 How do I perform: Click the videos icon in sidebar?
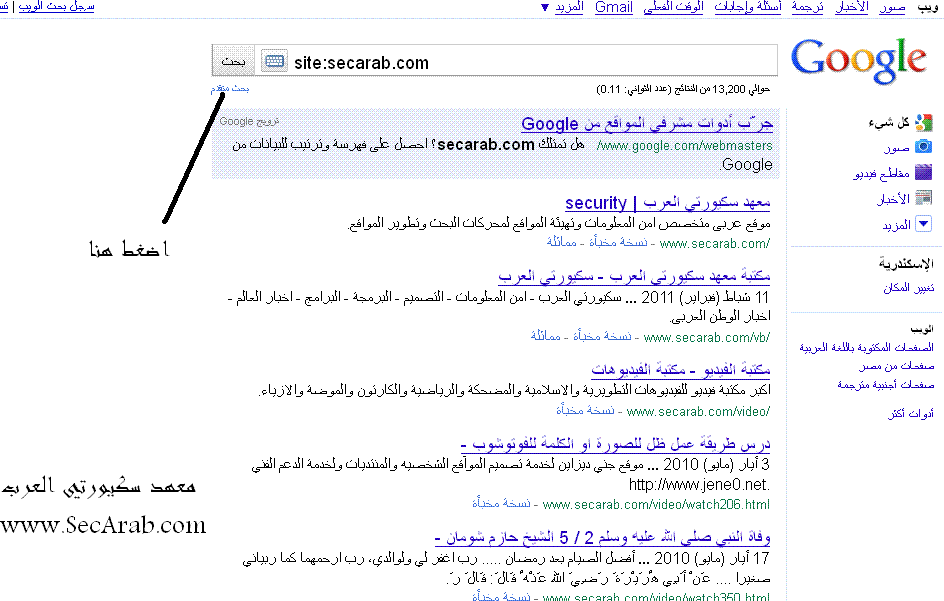(x=924, y=172)
